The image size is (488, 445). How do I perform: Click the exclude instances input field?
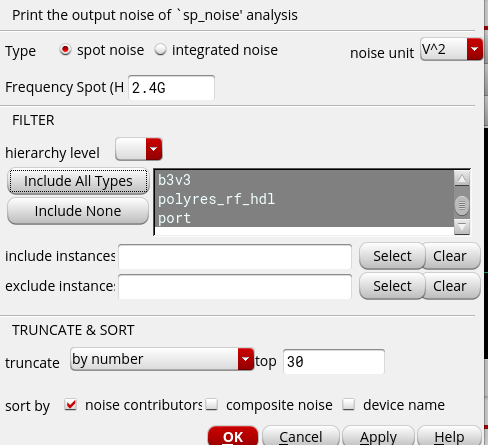(x=235, y=286)
